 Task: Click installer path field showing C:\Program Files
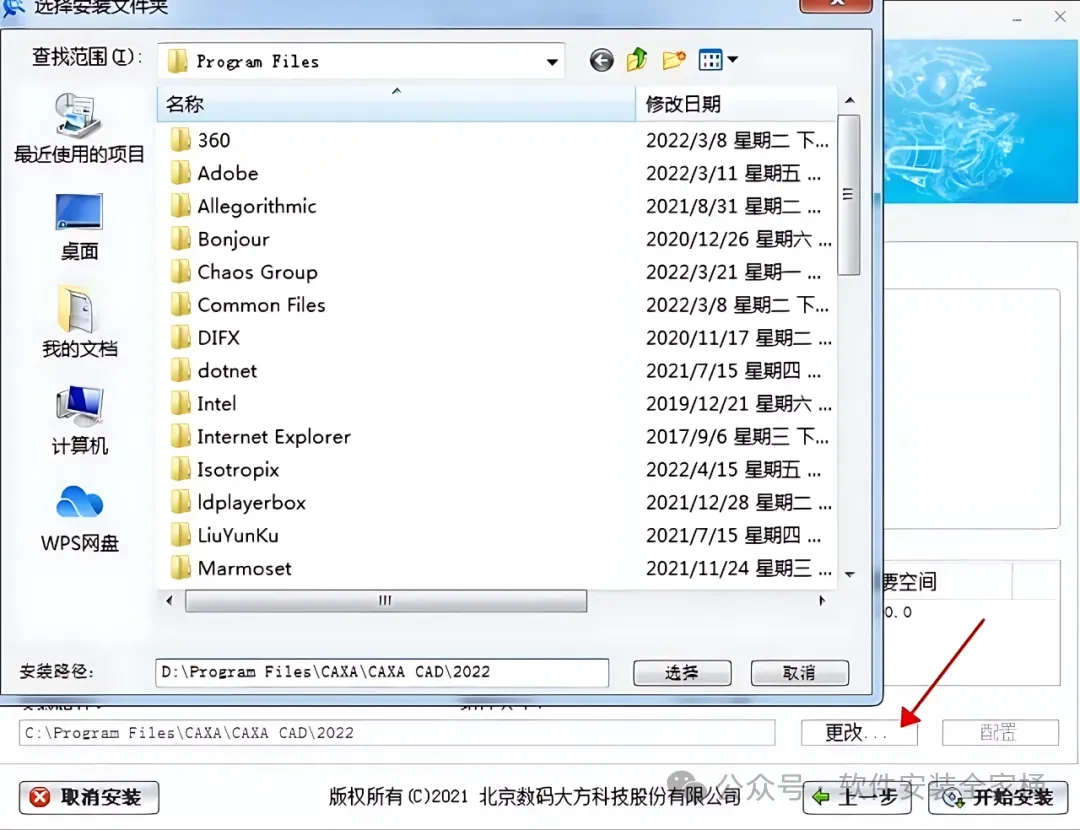(x=397, y=732)
